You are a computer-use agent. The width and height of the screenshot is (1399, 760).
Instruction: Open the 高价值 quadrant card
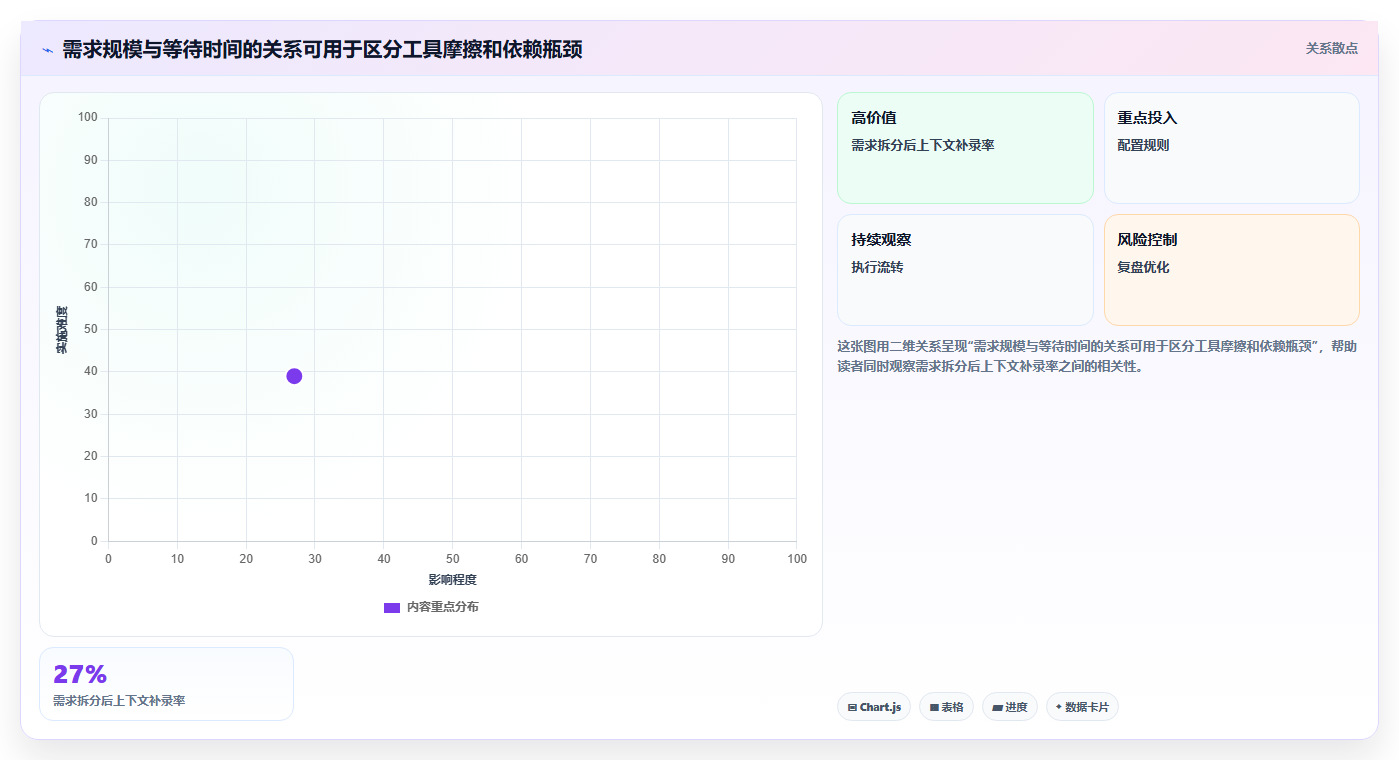tap(965, 148)
